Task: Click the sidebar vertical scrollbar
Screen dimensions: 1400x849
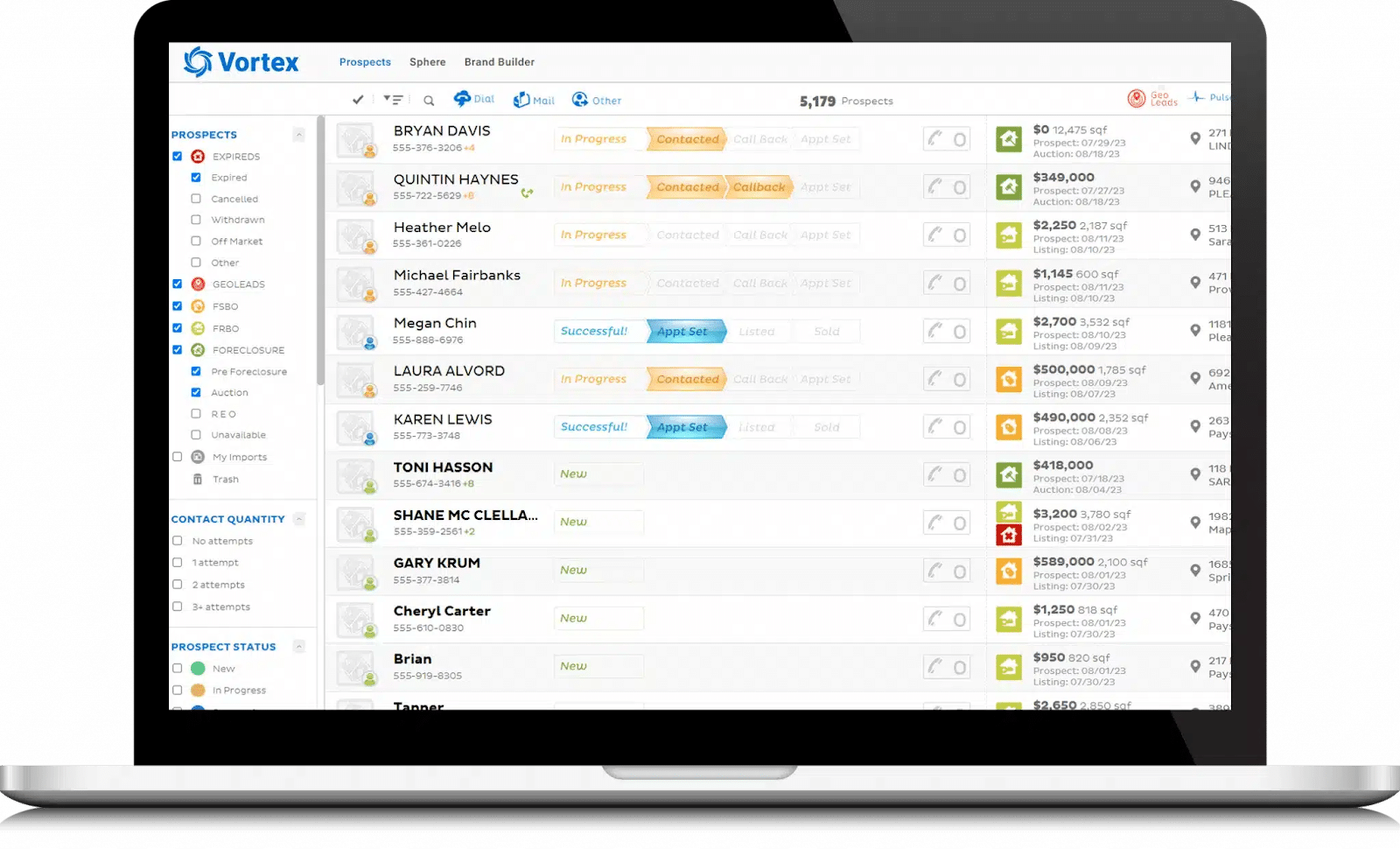Action: tap(321, 254)
